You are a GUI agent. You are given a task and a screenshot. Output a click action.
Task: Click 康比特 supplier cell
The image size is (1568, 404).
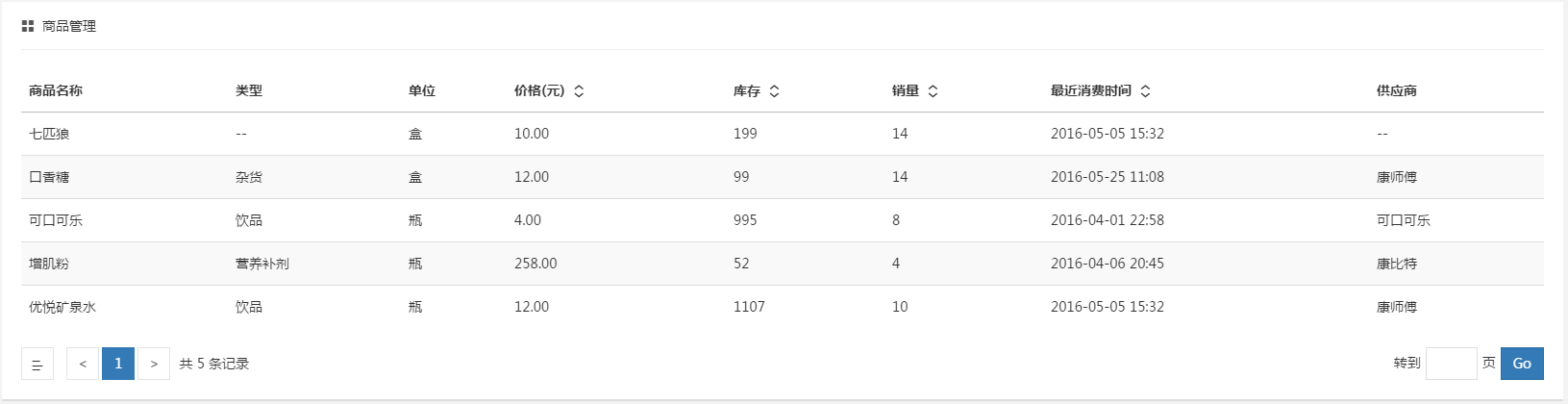[1397, 264]
